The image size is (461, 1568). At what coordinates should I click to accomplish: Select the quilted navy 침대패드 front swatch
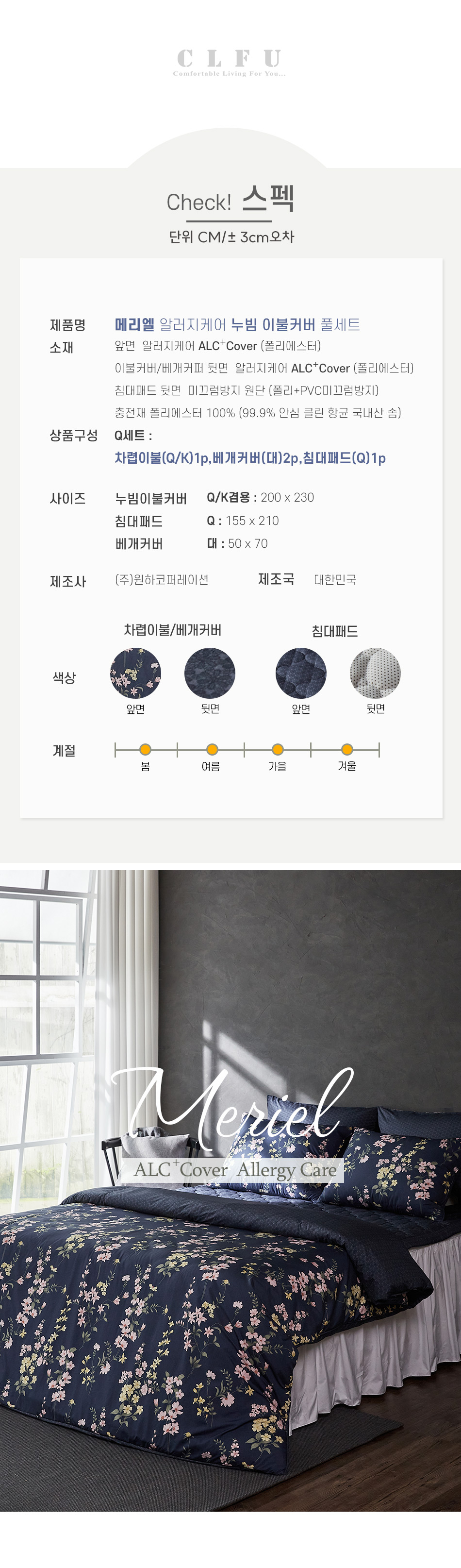[x=301, y=673]
